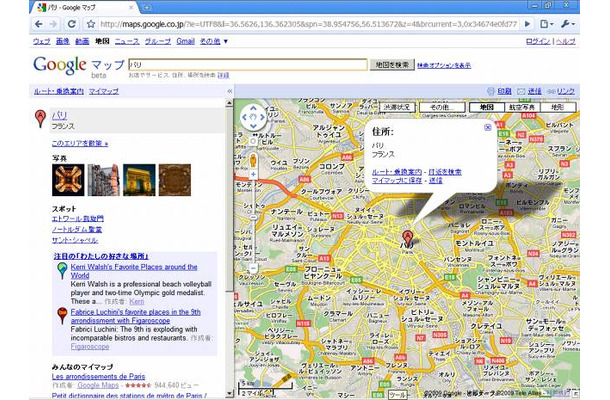Open the 動画 link in the top navigation
The height and width of the screenshot is (400, 610).
(82, 41)
